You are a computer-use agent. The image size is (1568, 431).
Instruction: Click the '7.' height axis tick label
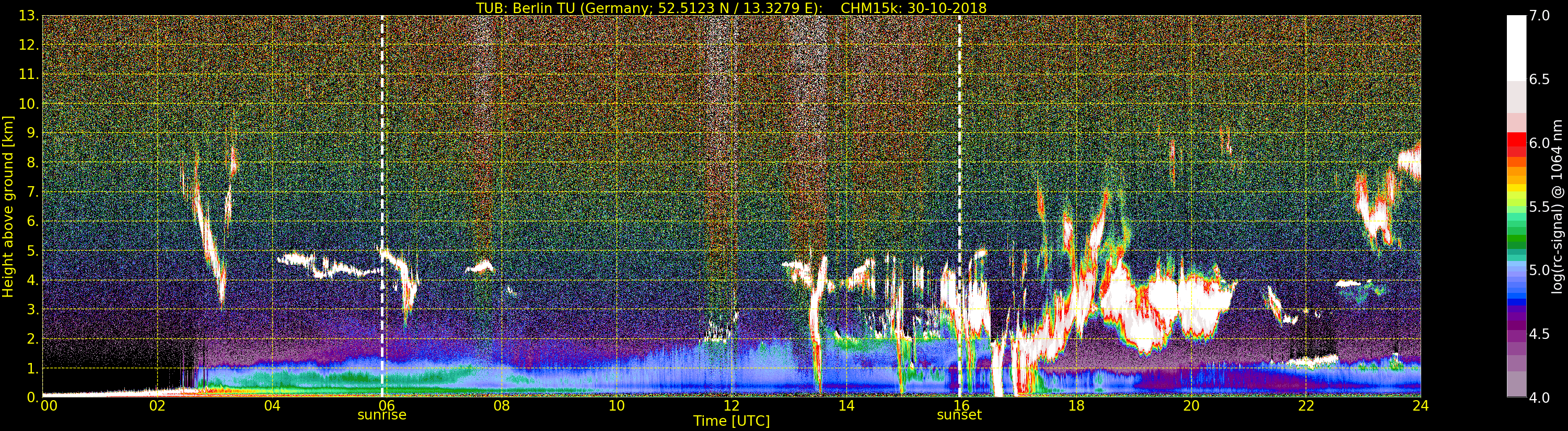point(32,192)
